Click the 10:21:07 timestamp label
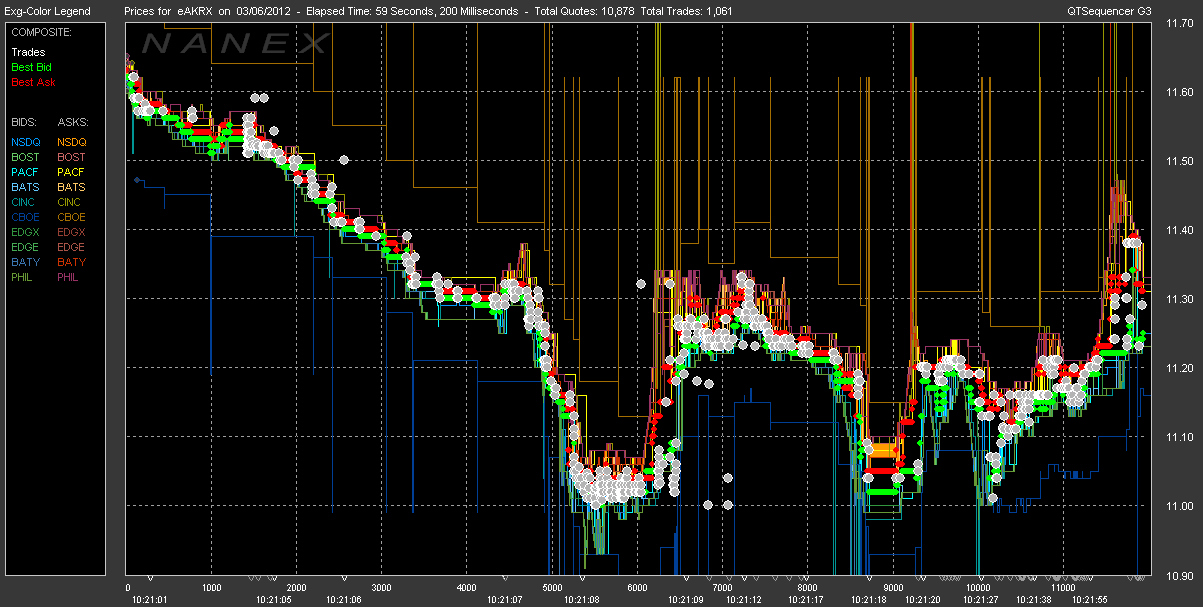The width and height of the screenshot is (1203, 607). click(505, 600)
